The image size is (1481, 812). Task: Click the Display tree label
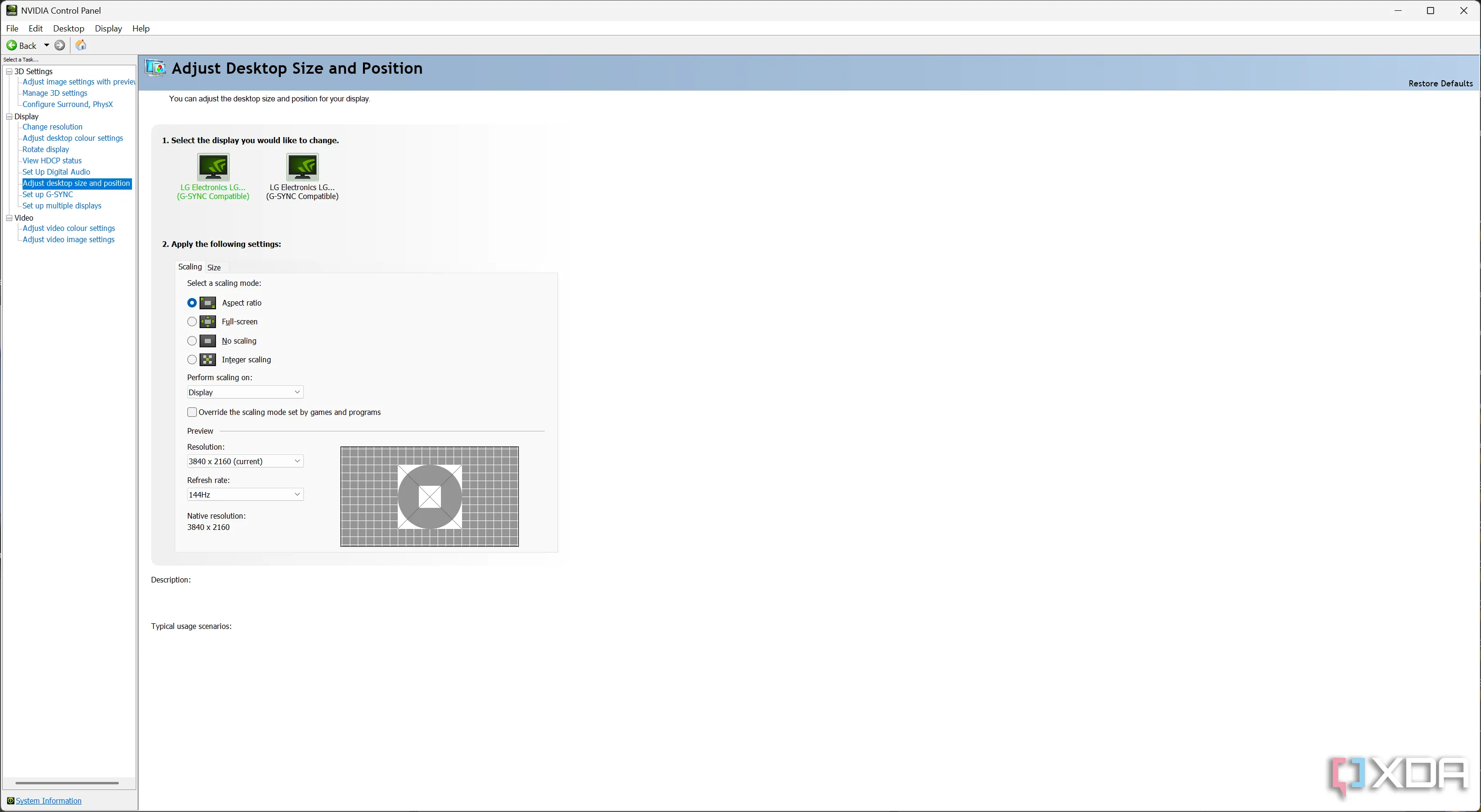point(26,117)
